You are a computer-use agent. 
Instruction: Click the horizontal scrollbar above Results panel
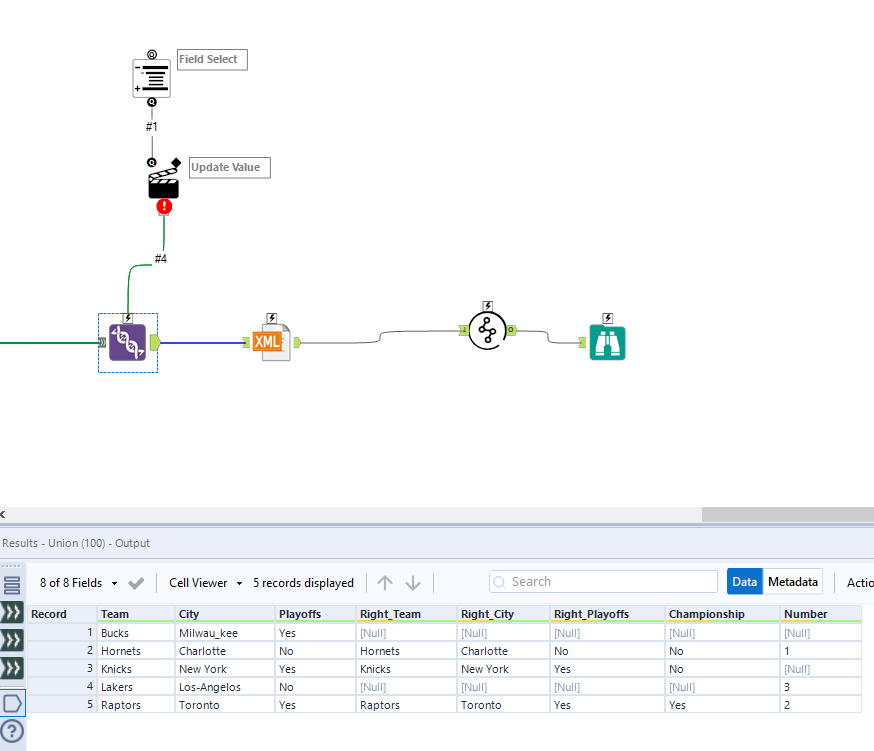click(x=350, y=513)
